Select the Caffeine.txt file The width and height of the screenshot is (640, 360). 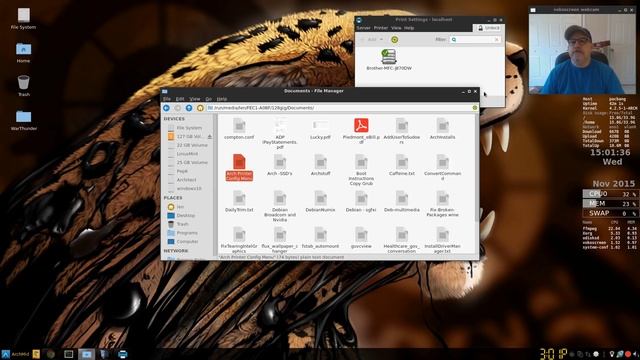click(402, 165)
